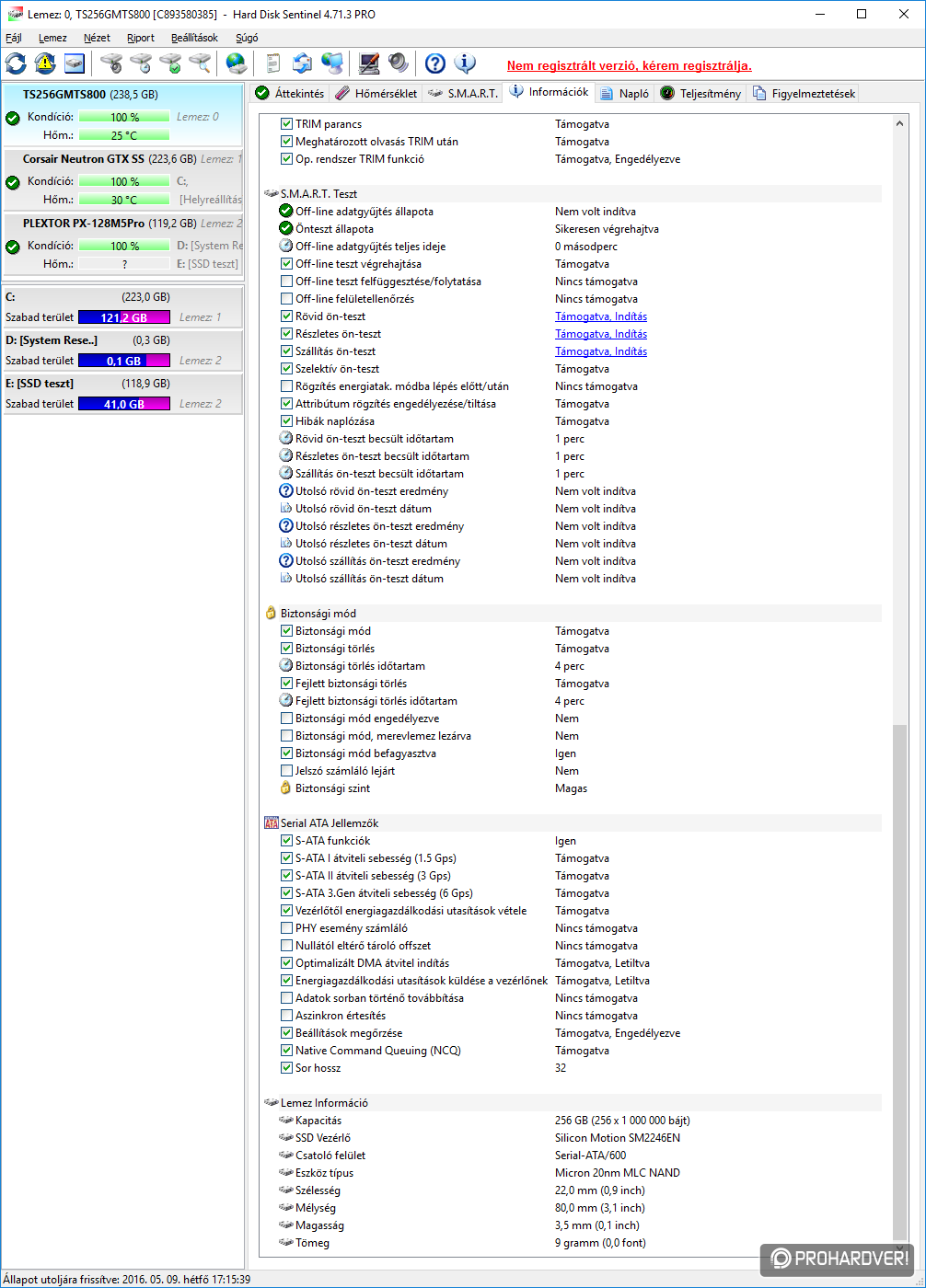Viewport: 926px width, 1288px height.
Task: Open the Lemez menu
Action: 52,38
